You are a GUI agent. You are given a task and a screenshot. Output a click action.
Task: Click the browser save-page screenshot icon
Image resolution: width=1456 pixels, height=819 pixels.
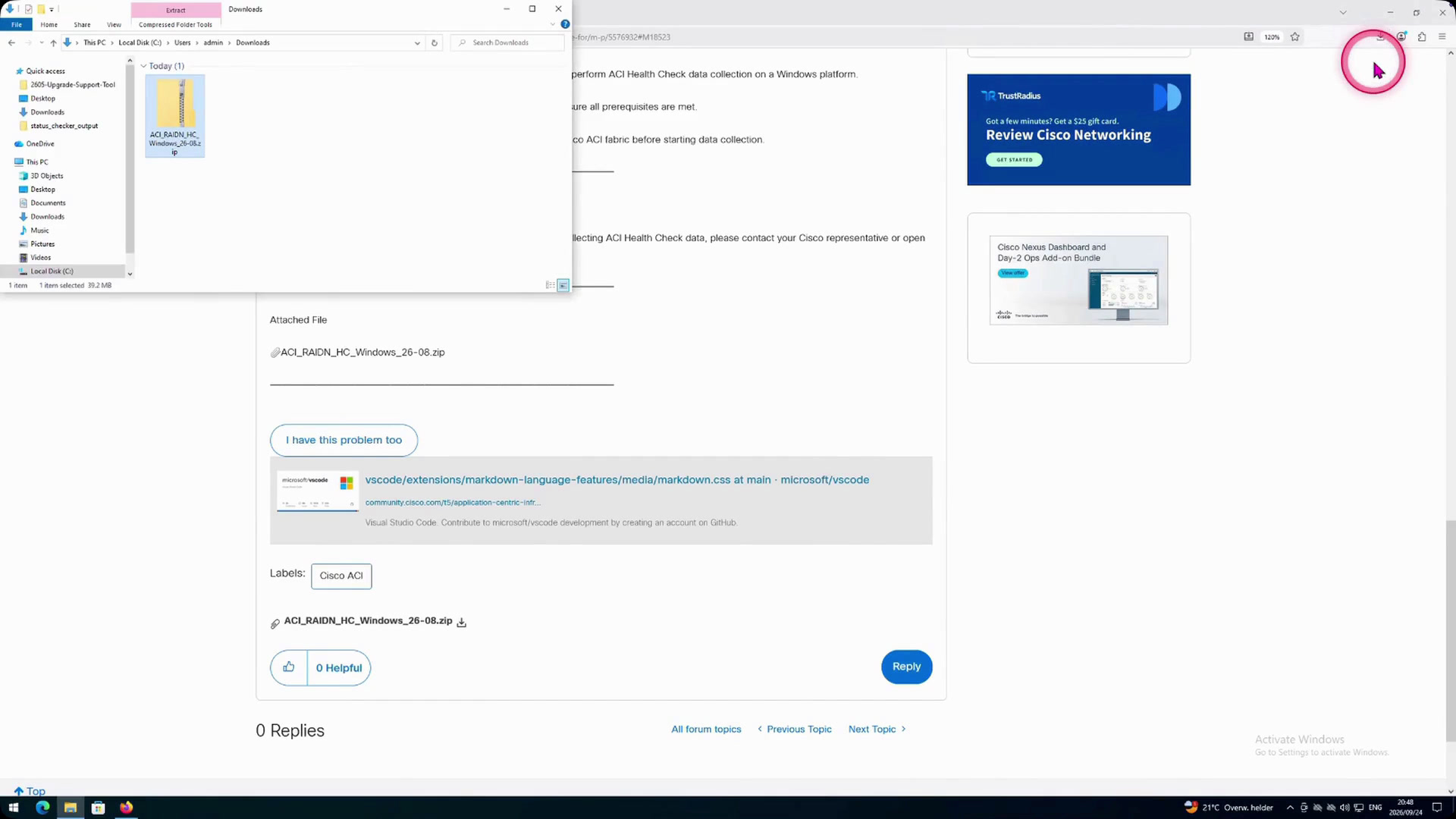1248,36
